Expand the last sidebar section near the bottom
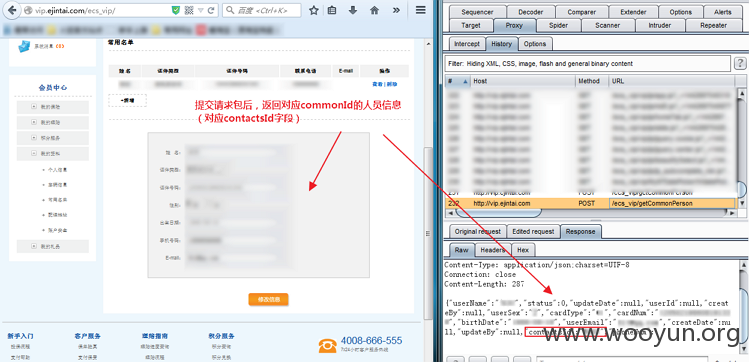This screenshot has width=749, height=362. (x=34, y=246)
